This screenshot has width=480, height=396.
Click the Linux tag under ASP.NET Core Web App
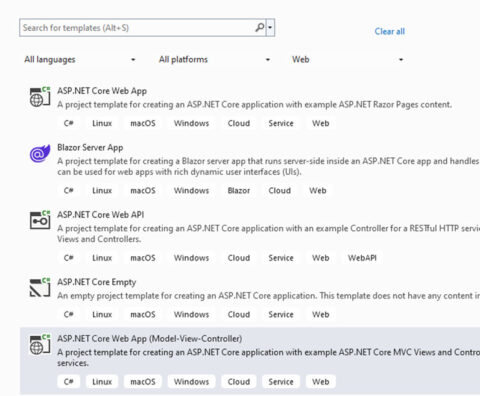click(x=102, y=123)
